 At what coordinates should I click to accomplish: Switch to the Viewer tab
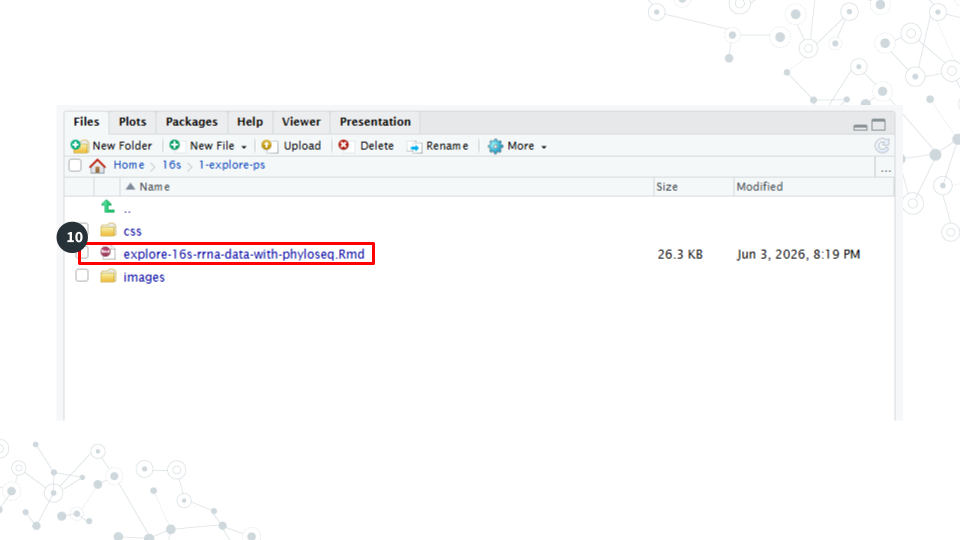(301, 122)
